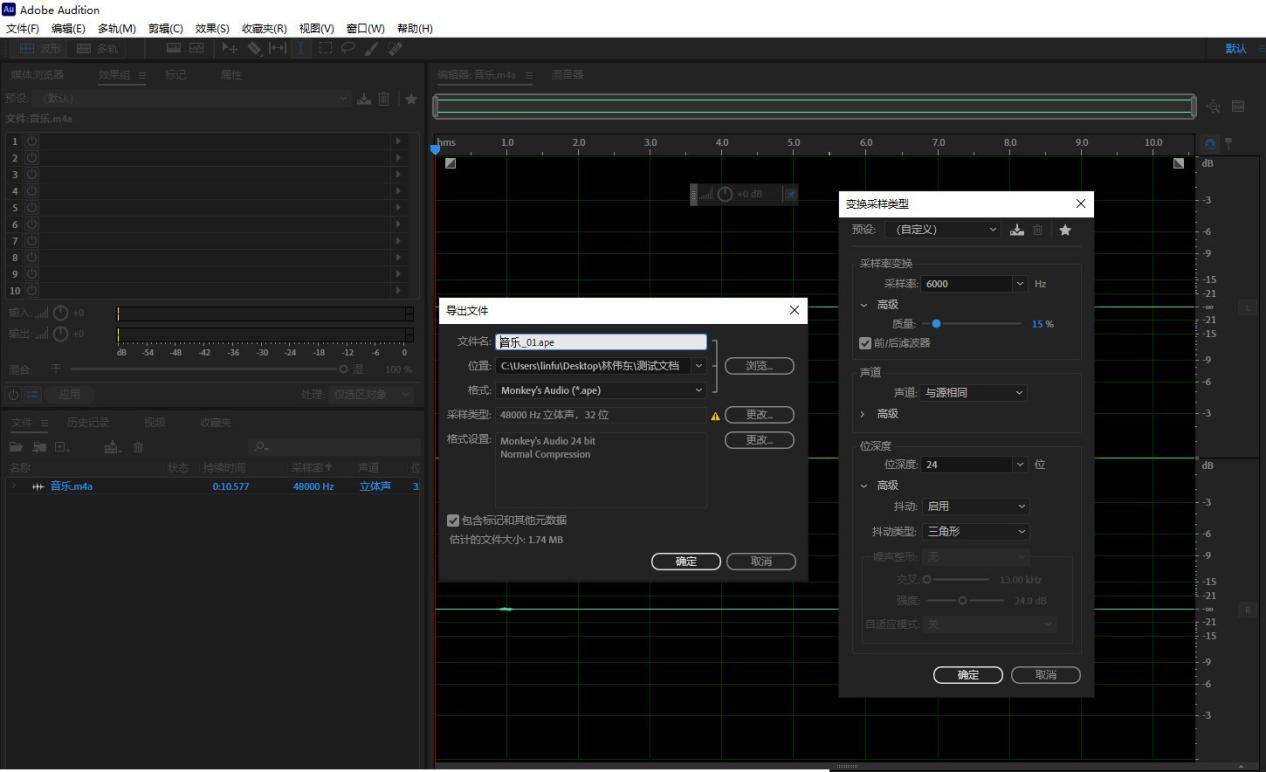Show spectral frequency display icon
The height and width of the screenshot is (772, 1266).
point(174,48)
